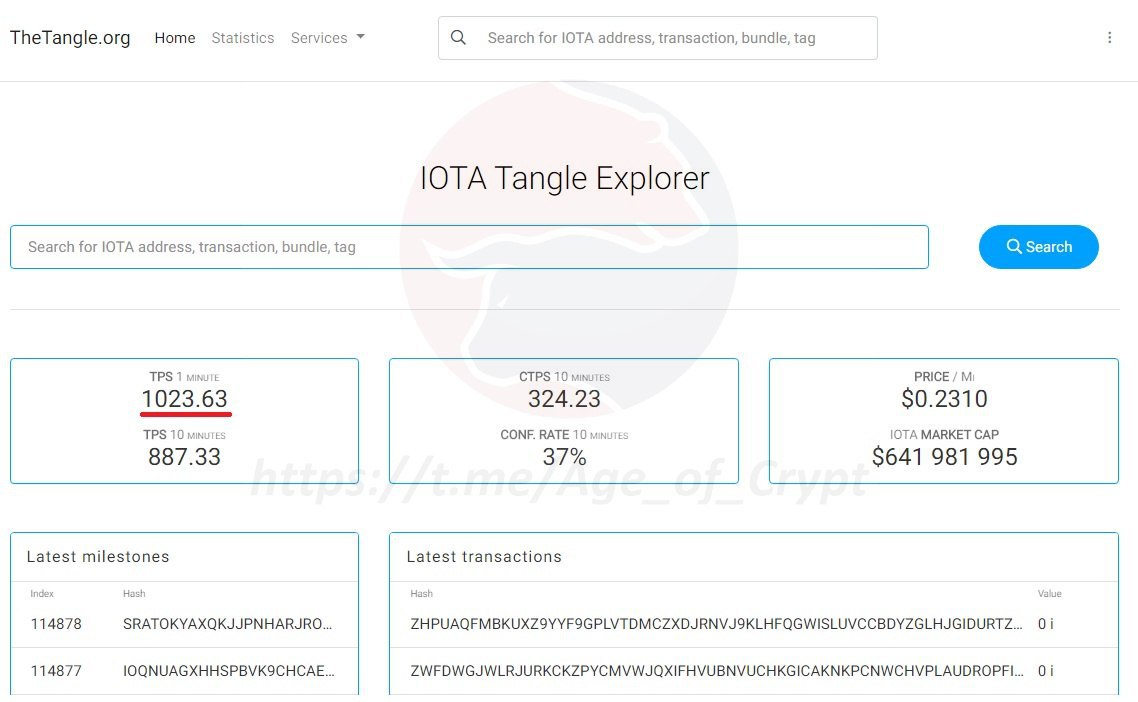Click the PRICE / Mi label
The width and height of the screenshot is (1138, 702).
pyautogui.click(x=944, y=377)
